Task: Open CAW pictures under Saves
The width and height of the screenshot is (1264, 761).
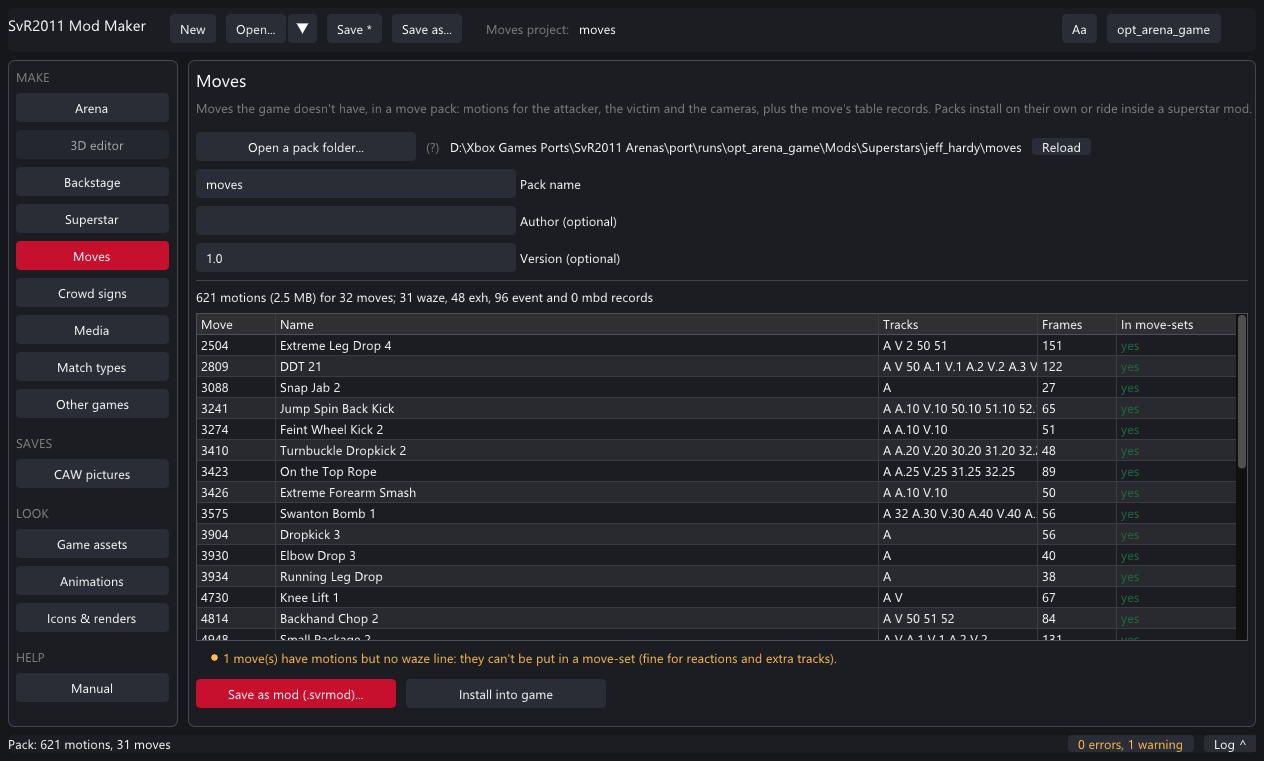Action: coord(92,474)
